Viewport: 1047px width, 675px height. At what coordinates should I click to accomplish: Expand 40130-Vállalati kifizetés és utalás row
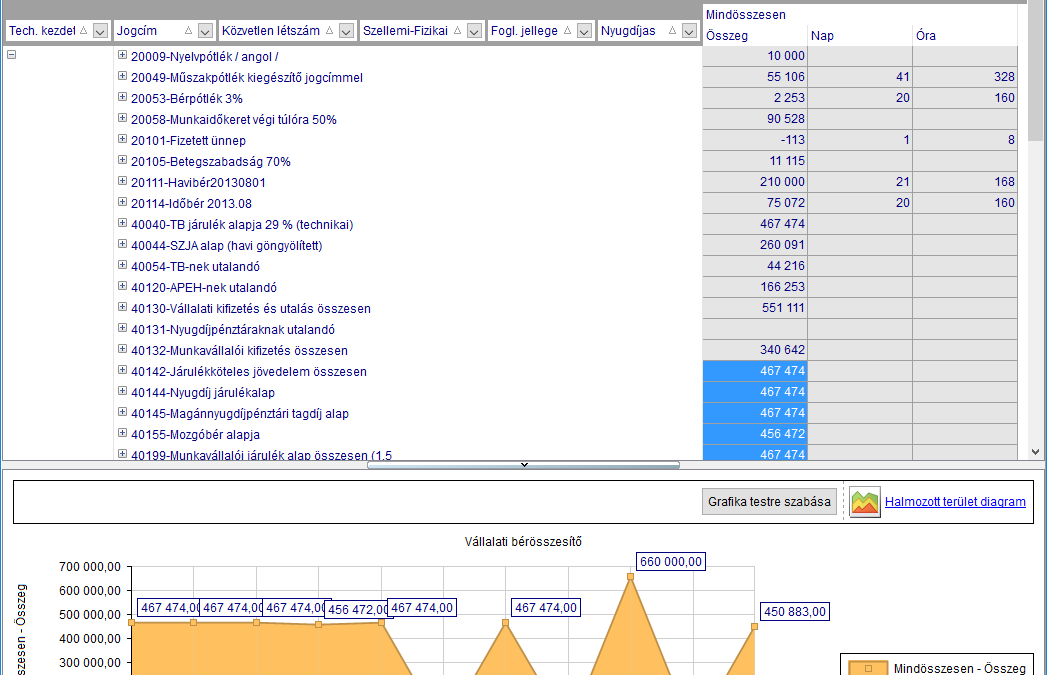pyautogui.click(x=122, y=307)
